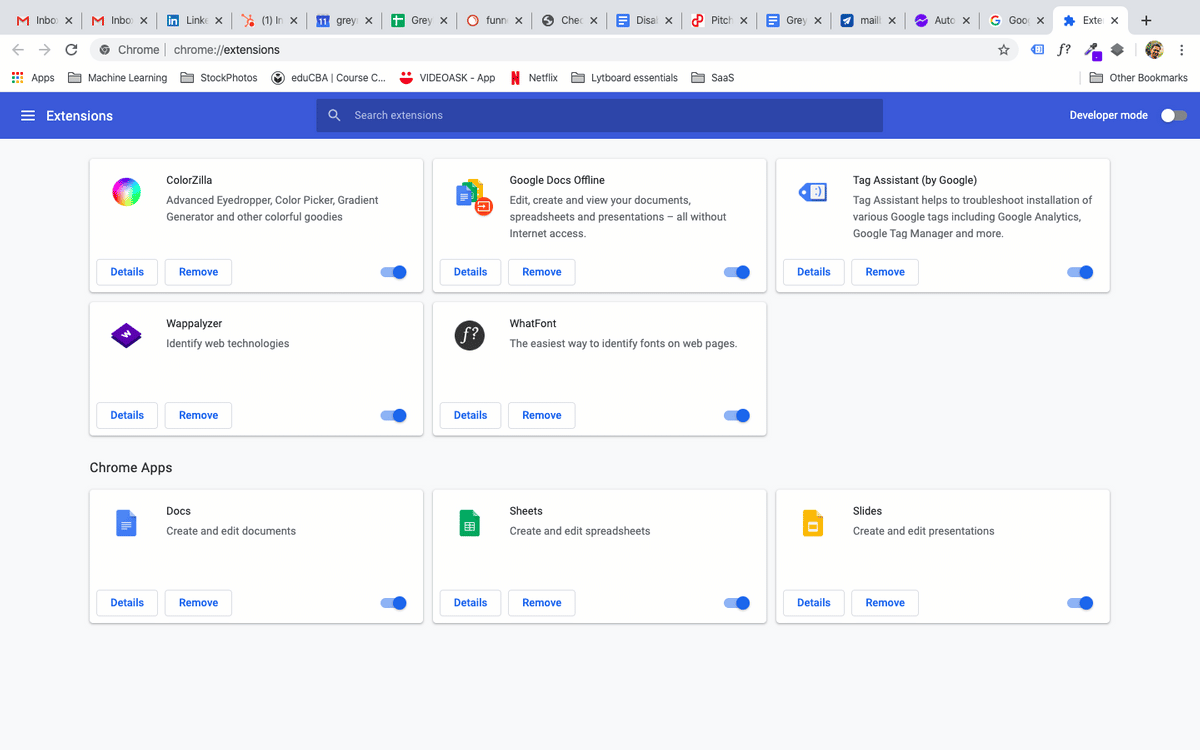Click the ColorZilla color wheel icon

click(126, 192)
